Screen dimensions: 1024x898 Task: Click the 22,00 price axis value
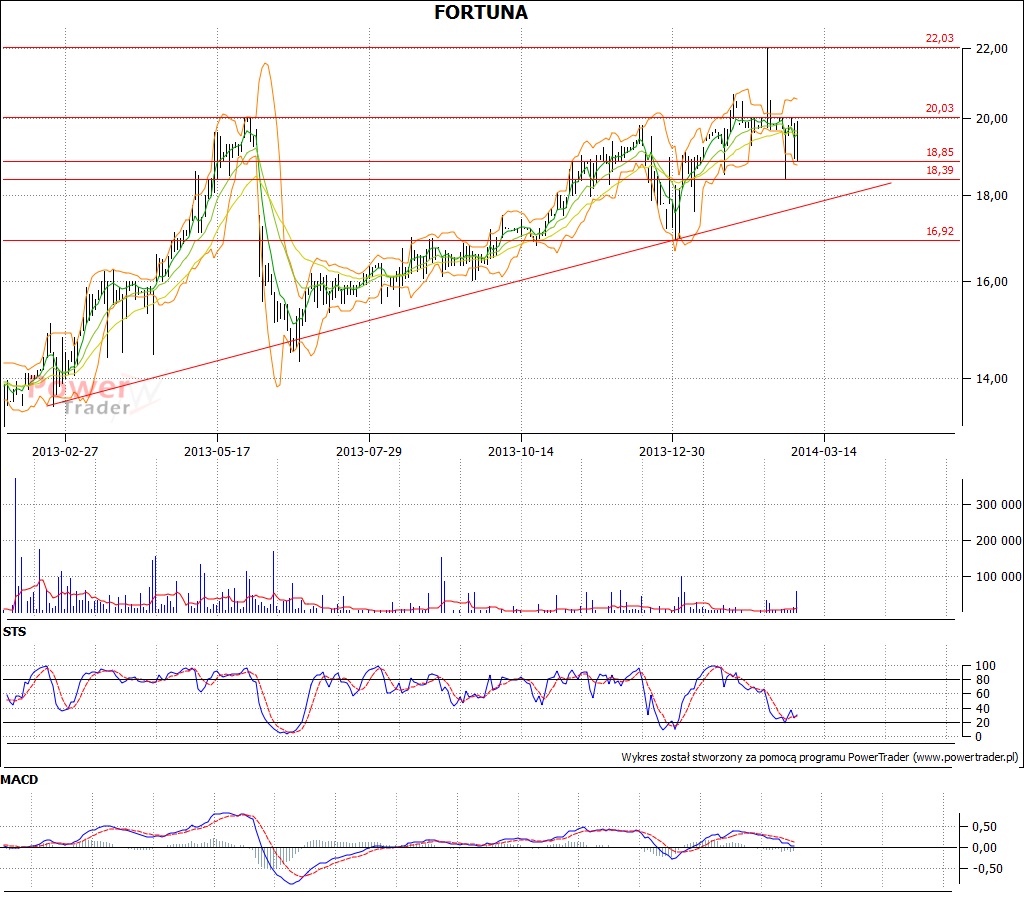991,49
